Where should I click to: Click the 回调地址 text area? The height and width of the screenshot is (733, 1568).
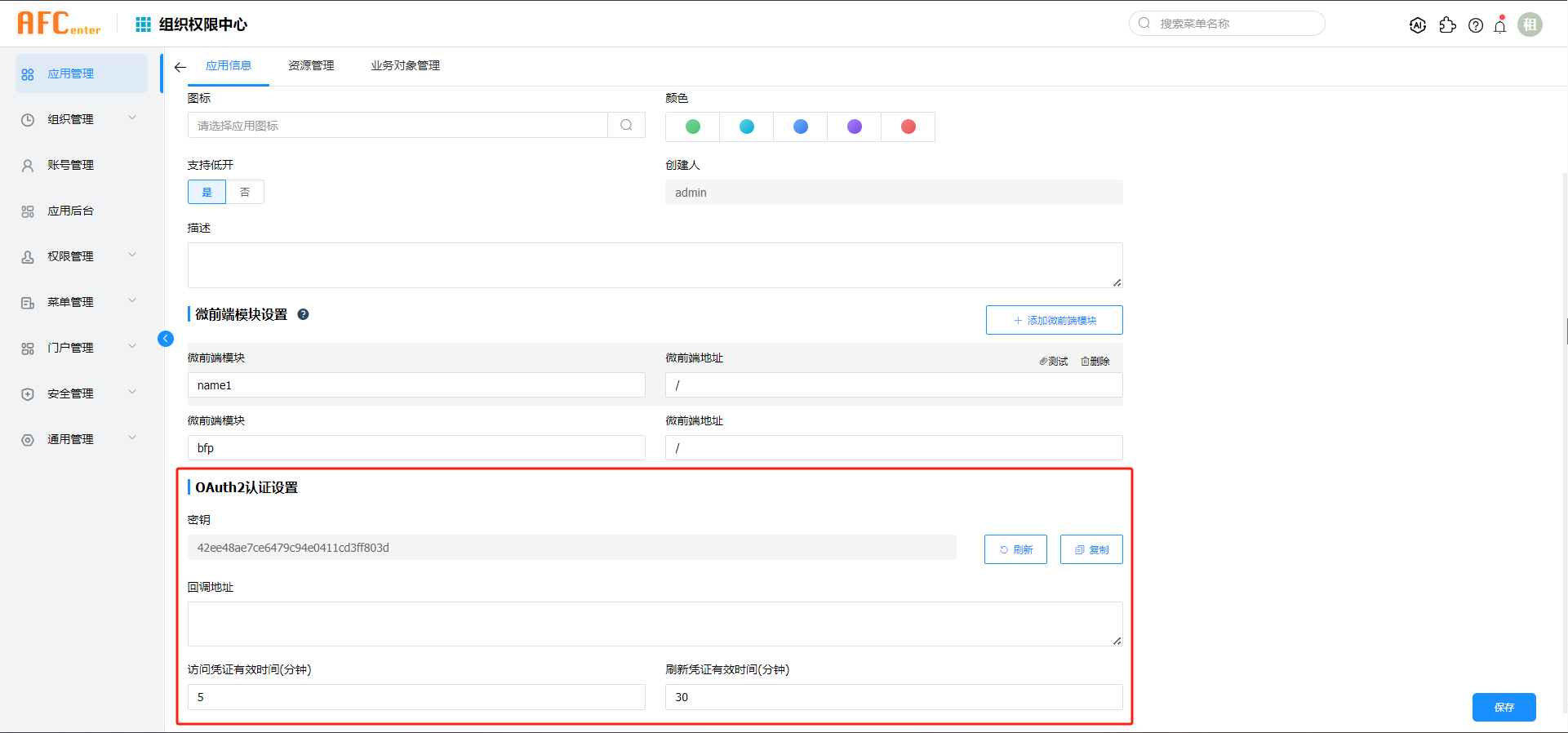tap(655, 624)
